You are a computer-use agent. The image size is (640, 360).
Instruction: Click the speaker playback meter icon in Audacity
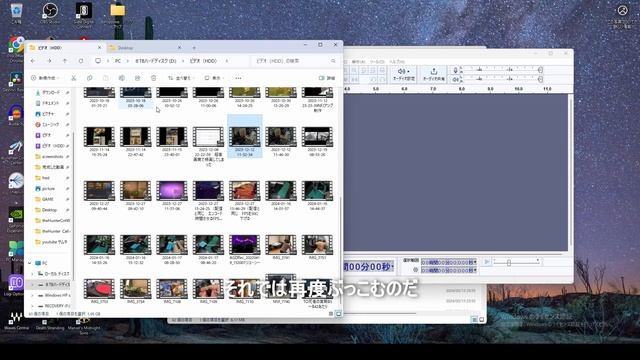click(456, 79)
